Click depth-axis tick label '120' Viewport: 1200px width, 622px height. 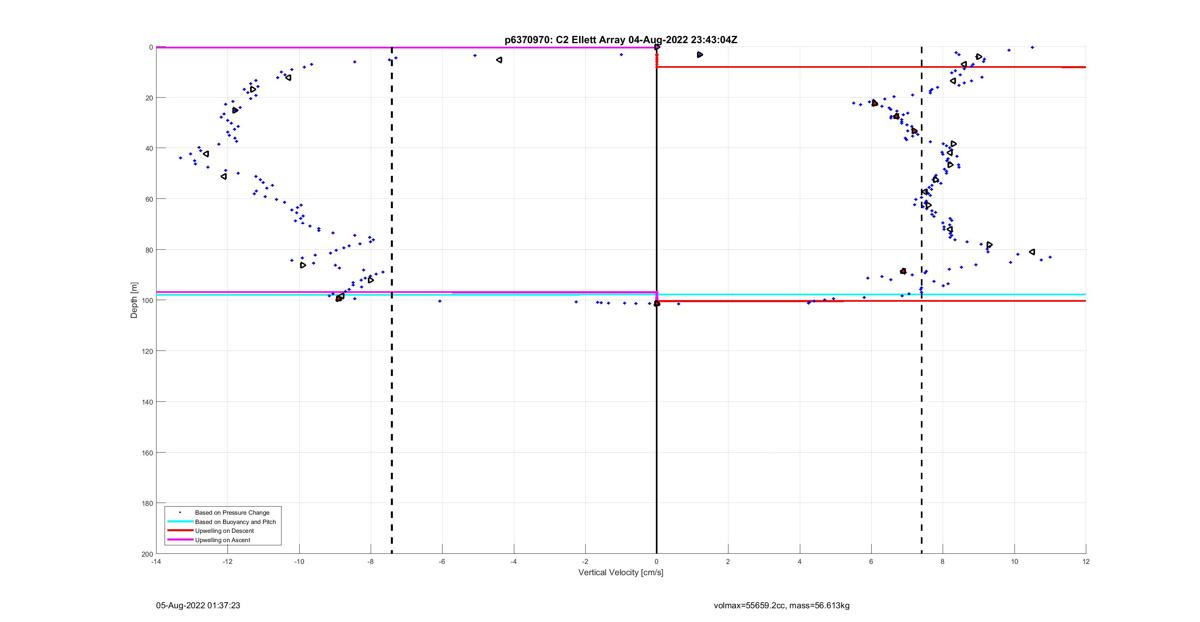click(x=147, y=351)
